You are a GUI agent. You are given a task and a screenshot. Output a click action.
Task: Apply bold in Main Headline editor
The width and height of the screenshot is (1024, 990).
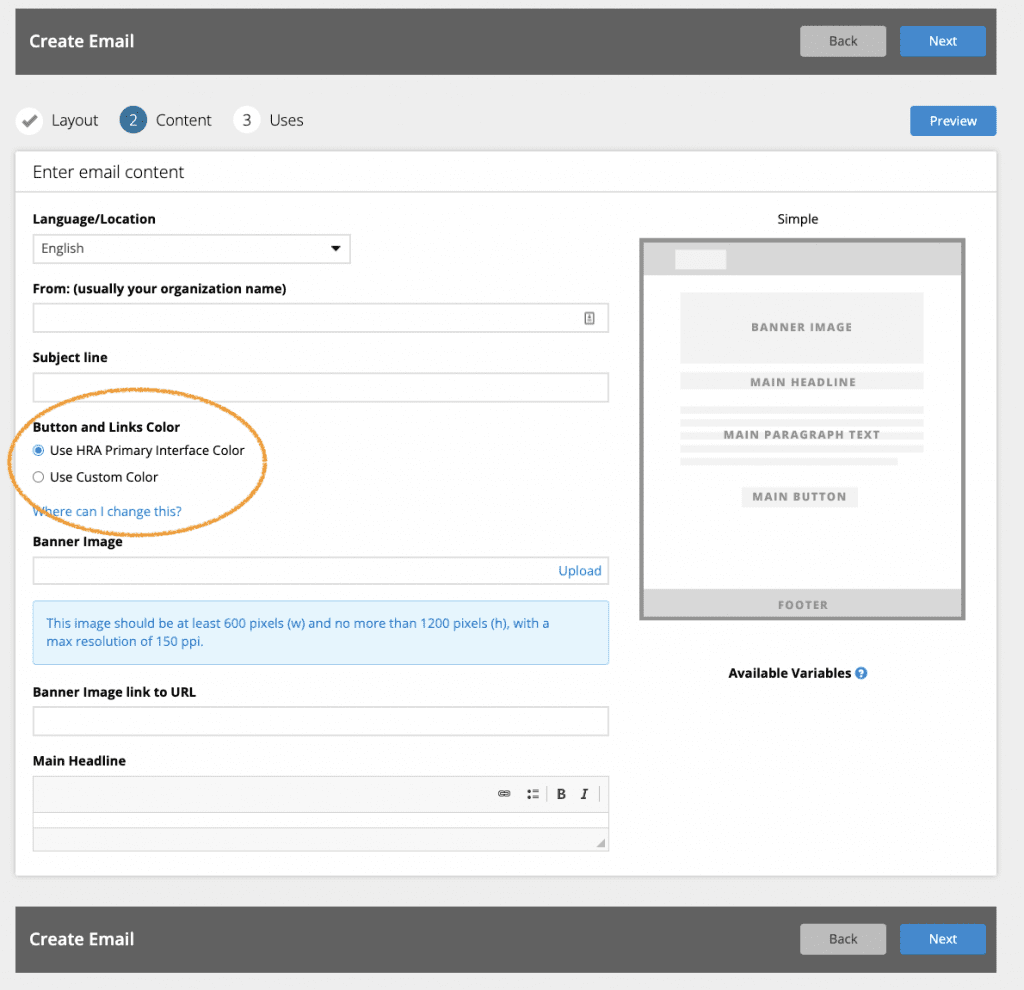pyautogui.click(x=561, y=793)
